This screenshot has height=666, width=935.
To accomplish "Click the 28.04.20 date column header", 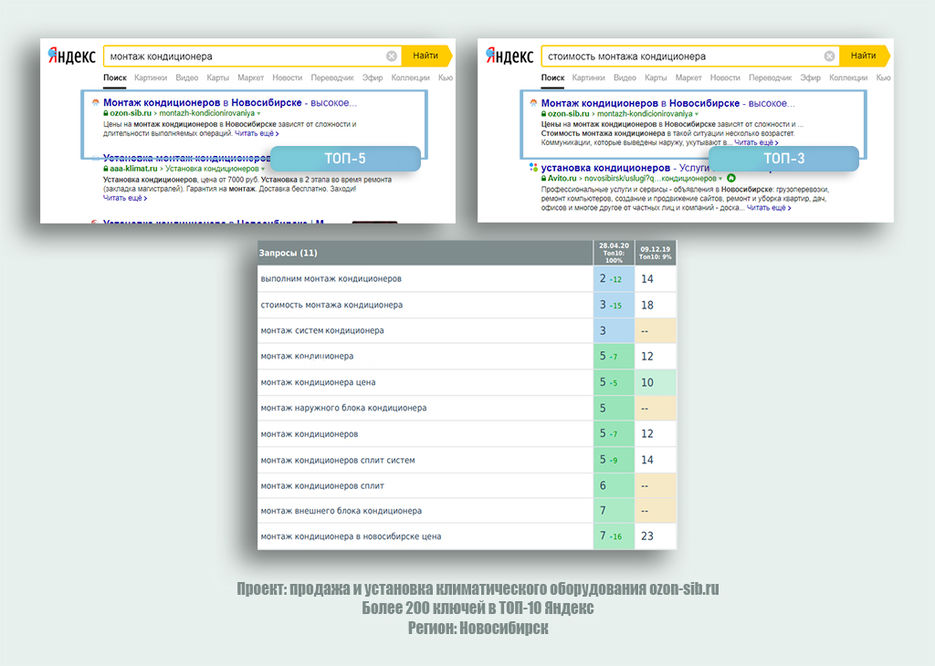I will pos(614,253).
